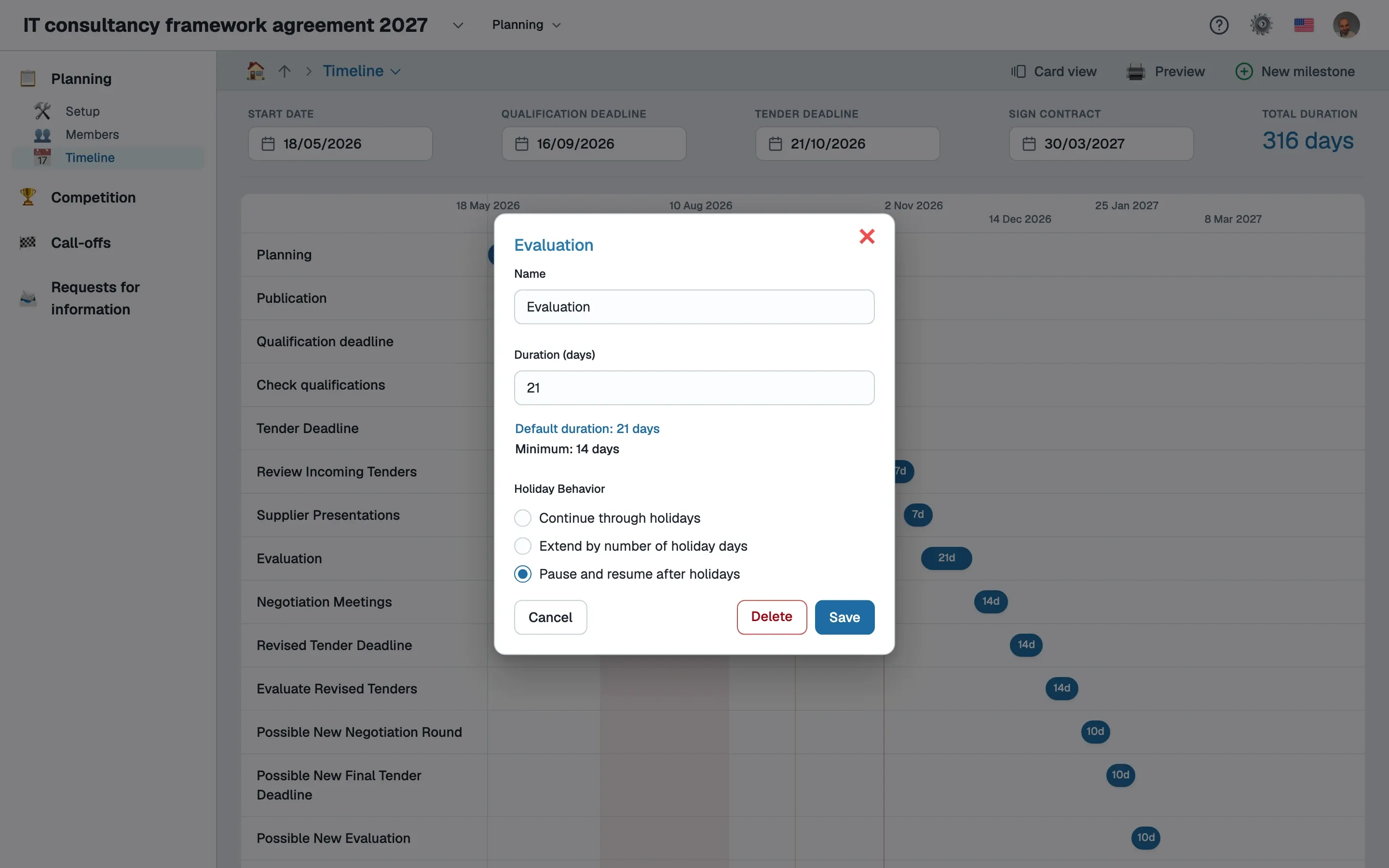
Task: Open the Sign contract date picker
Action: pos(1101,144)
